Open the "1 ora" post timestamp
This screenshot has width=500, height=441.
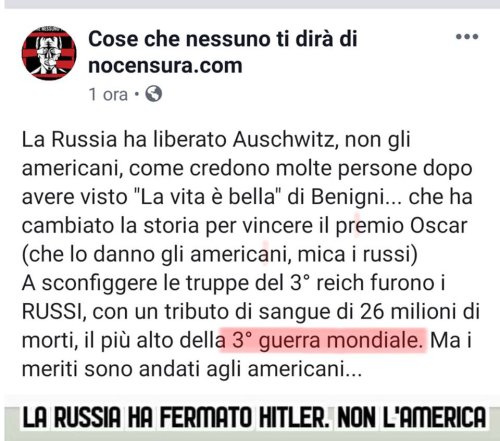(x=108, y=94)
